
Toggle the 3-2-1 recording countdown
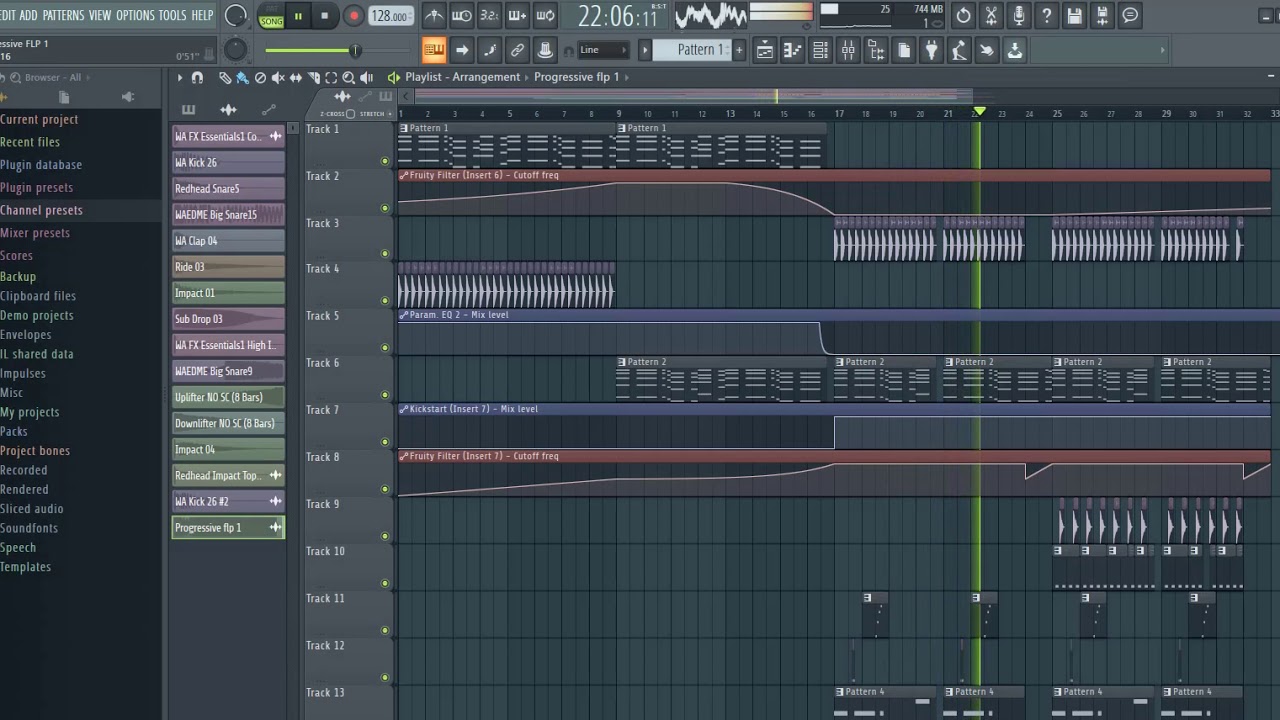(489, 16)
